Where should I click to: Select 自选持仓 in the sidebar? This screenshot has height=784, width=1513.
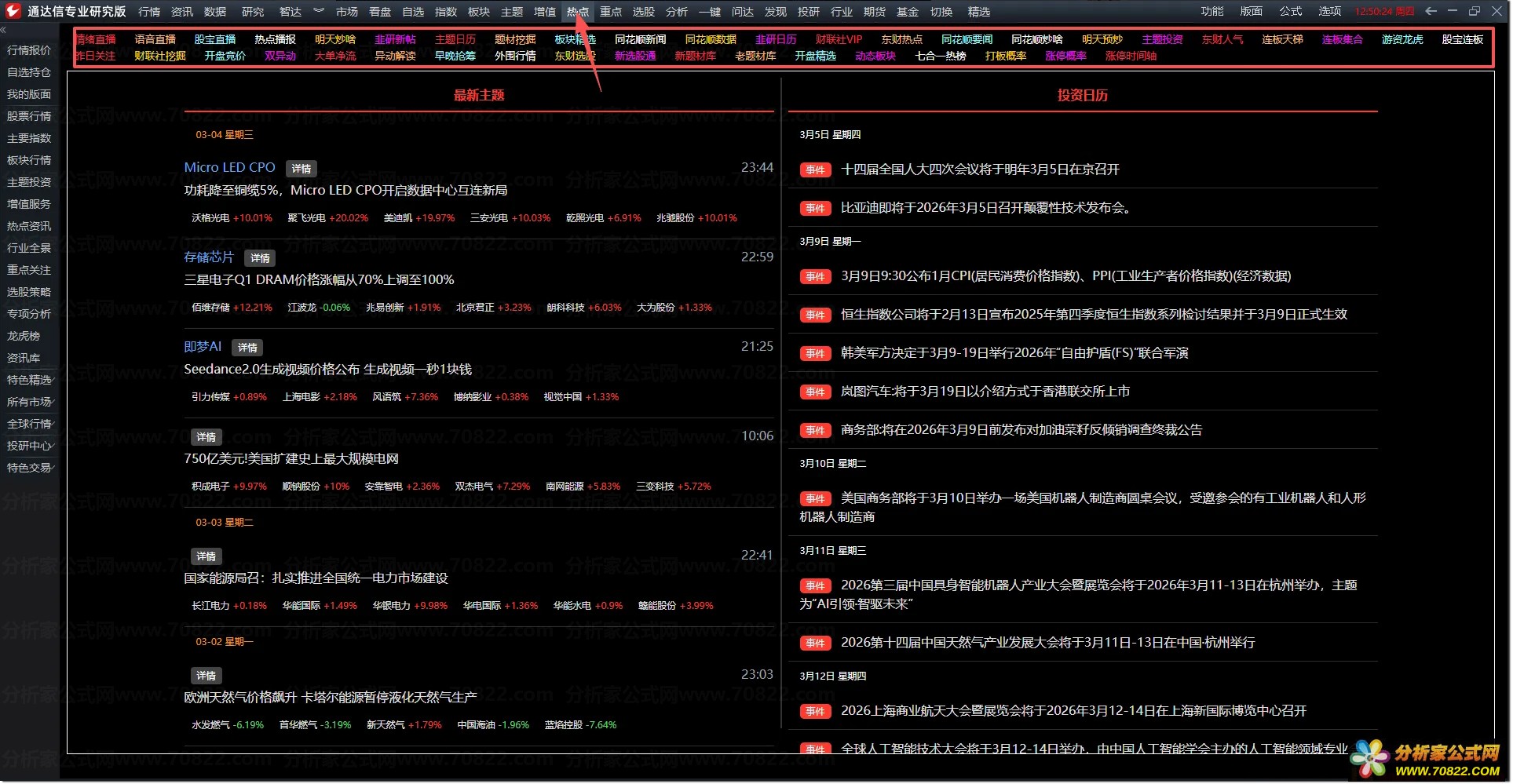coord(29,72)
